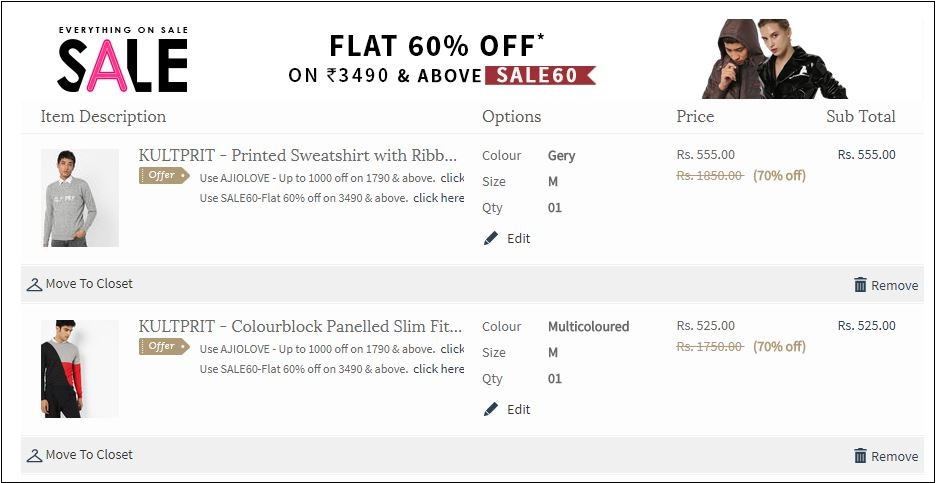Click Offer tag on Printed Sweatshirt
The height and width of the screenshot is (483, 936).
pyautogui.click(x=163, y=176)
